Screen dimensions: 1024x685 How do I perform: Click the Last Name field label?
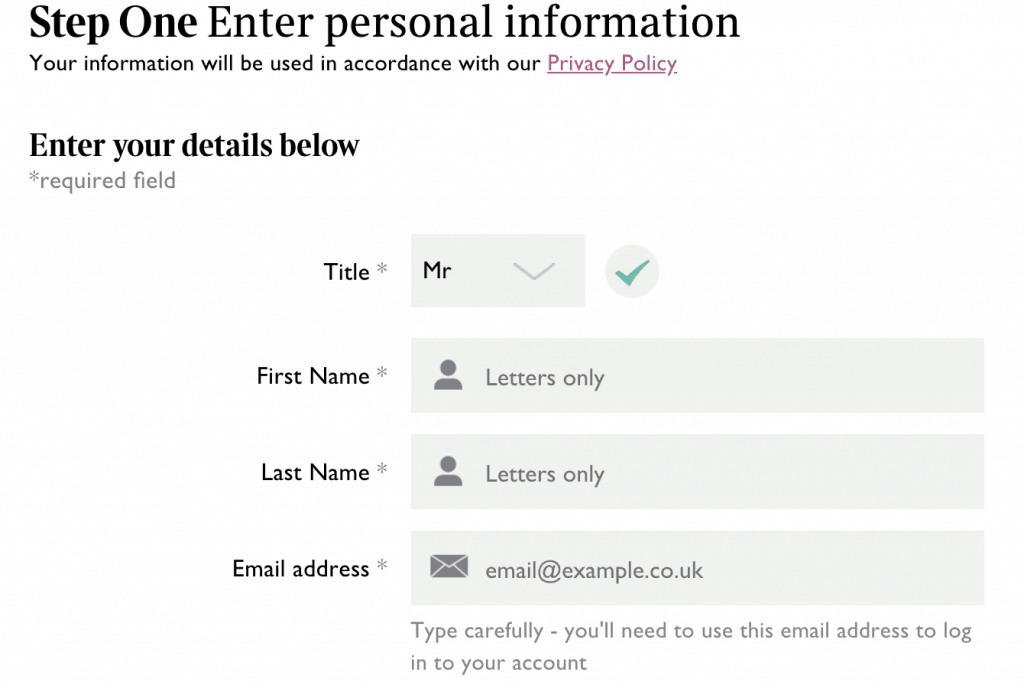315,472
